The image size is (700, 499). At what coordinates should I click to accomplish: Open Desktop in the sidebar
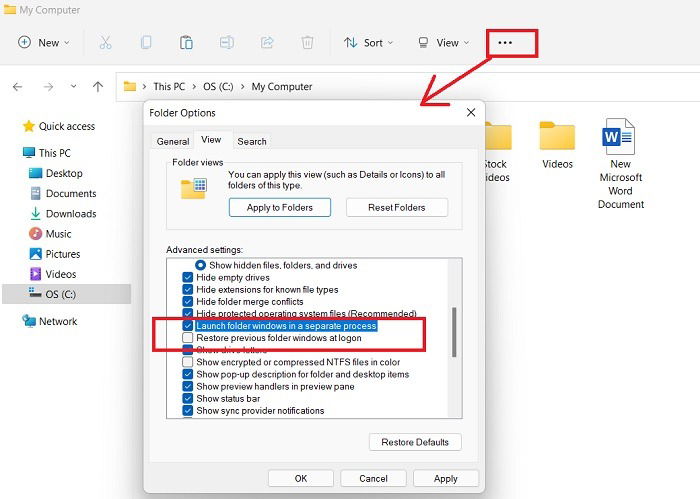pos(56,173)
